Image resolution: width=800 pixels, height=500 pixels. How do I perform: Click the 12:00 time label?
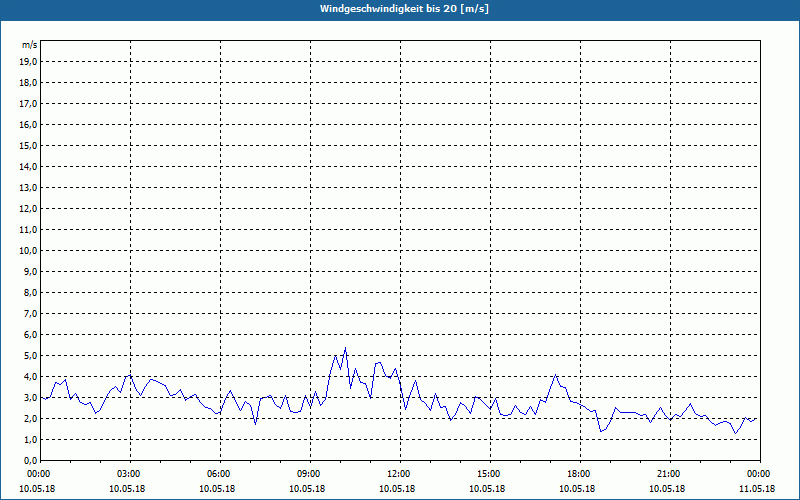click(x=399, y=474)
